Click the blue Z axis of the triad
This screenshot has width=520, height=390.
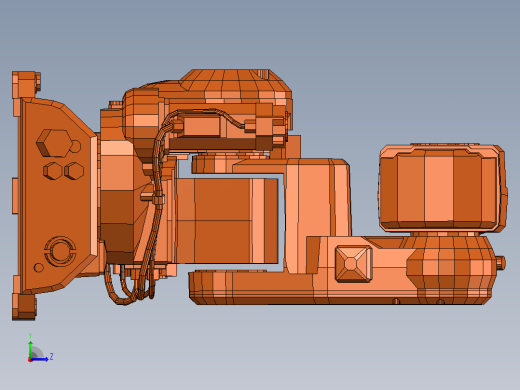pyautogui.click(x=40, y=359)
